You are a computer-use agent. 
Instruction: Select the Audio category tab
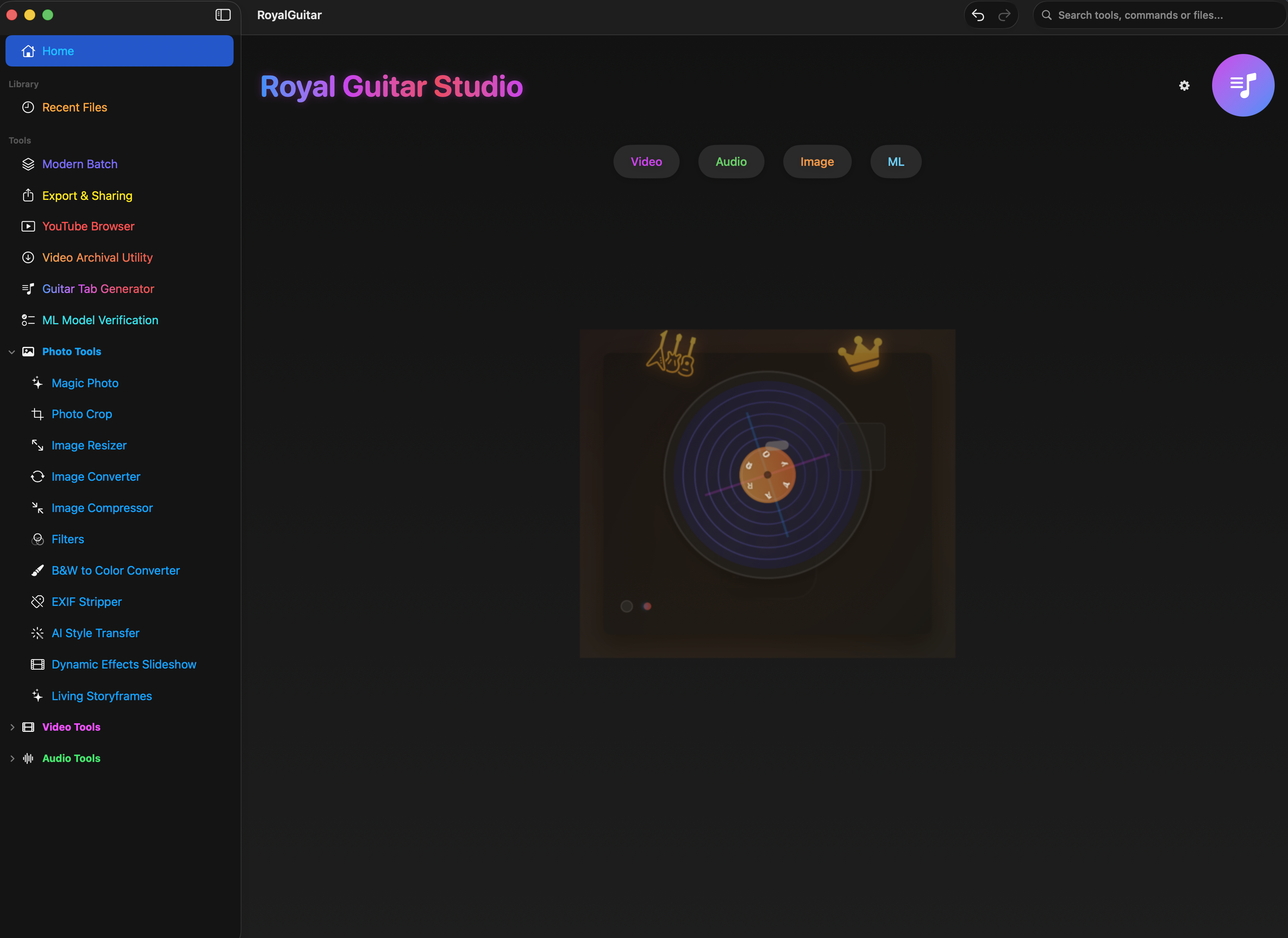731,161
